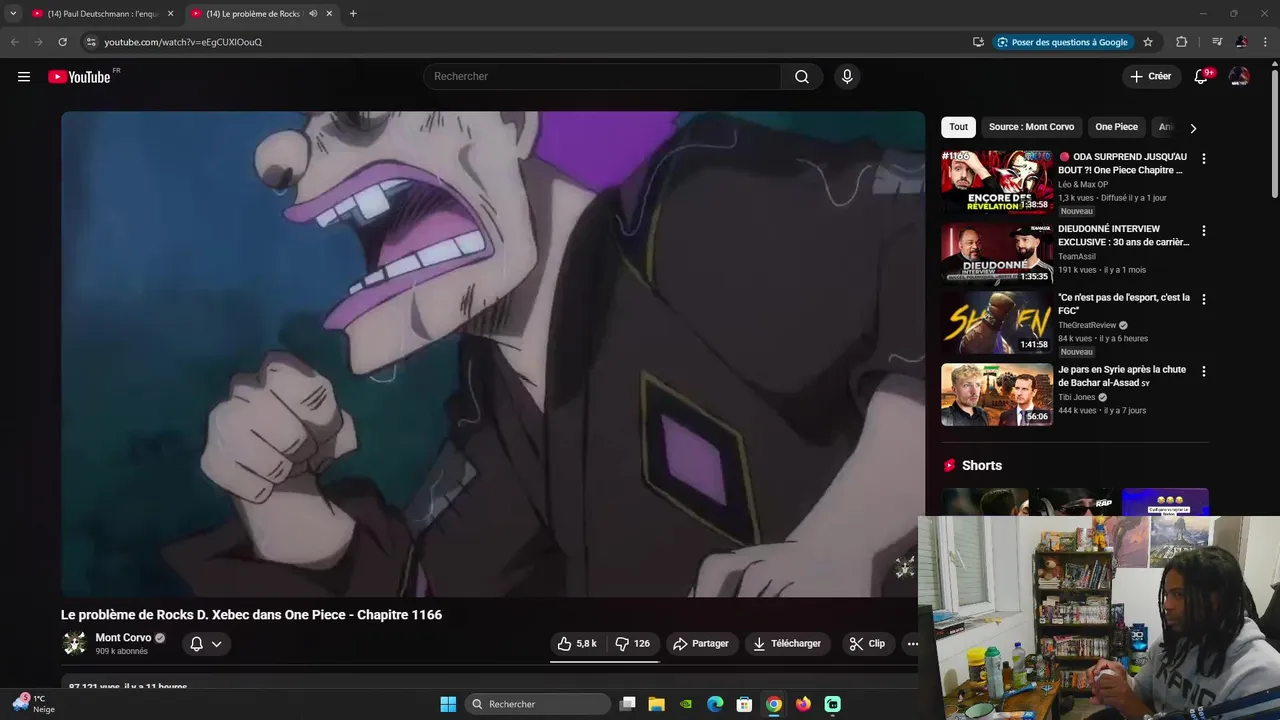Click the Créer button
This screenshot has width=1280, height=720.
click(x=1150, y=77)
